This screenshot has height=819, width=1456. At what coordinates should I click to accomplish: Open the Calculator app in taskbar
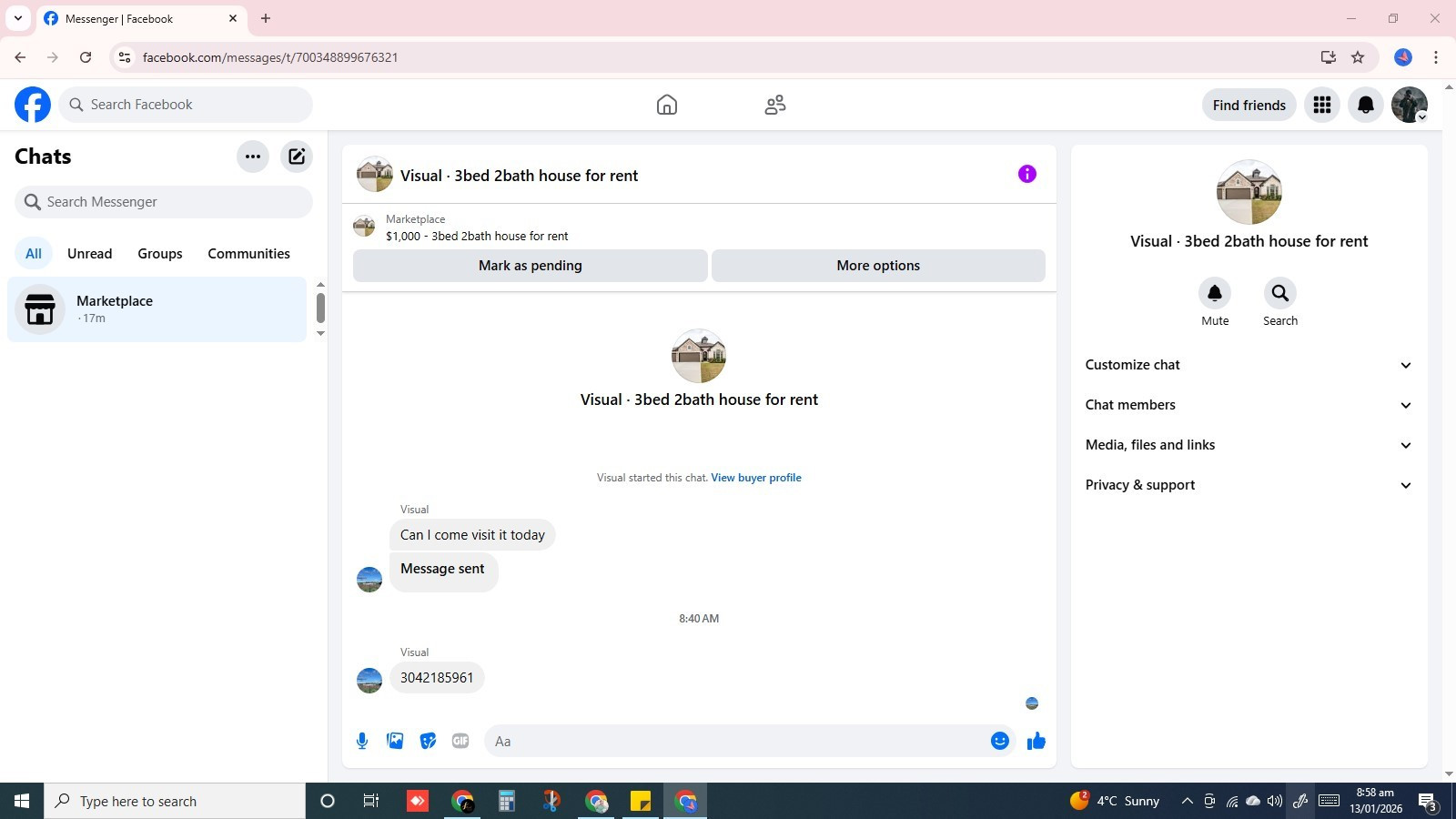(x=507, y=801)
